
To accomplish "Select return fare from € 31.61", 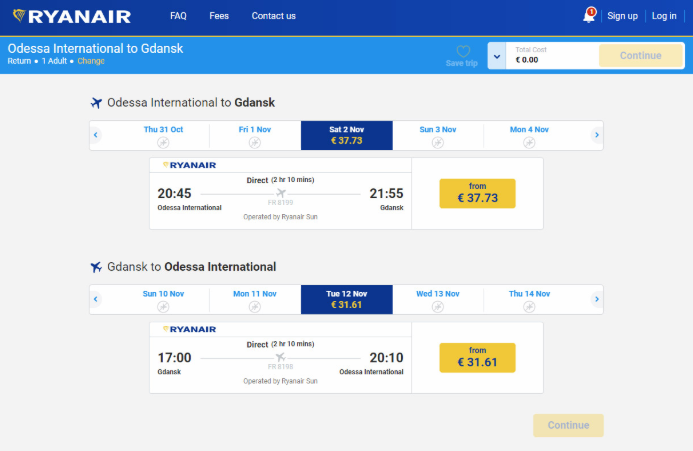I will (x=477, y=357).
